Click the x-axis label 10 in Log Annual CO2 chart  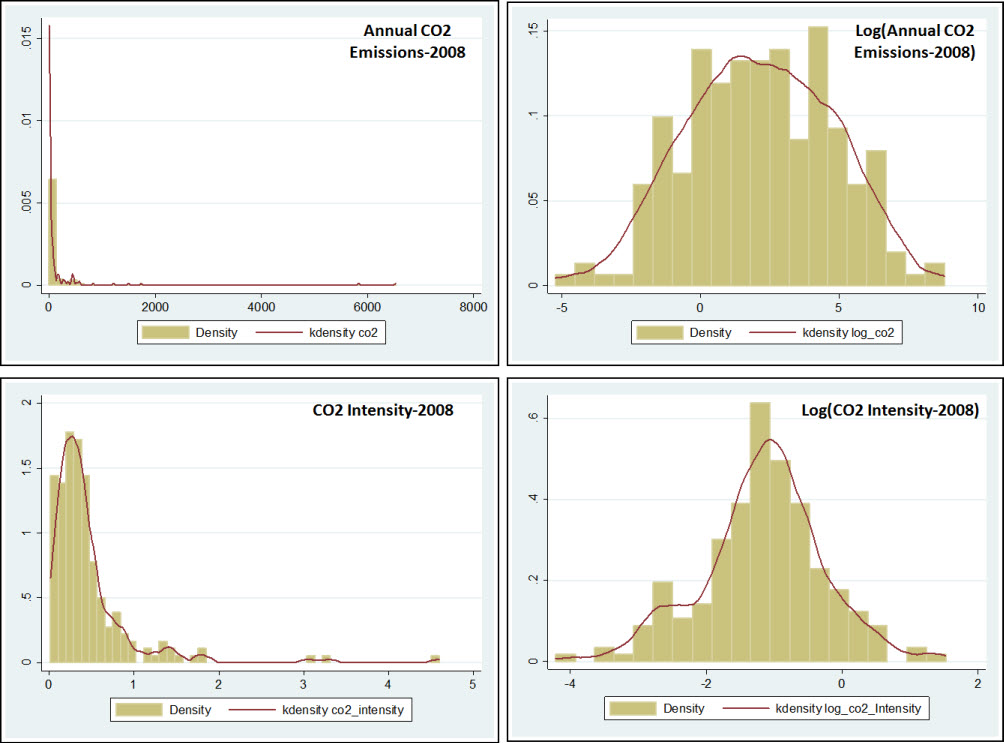point(978,307)
